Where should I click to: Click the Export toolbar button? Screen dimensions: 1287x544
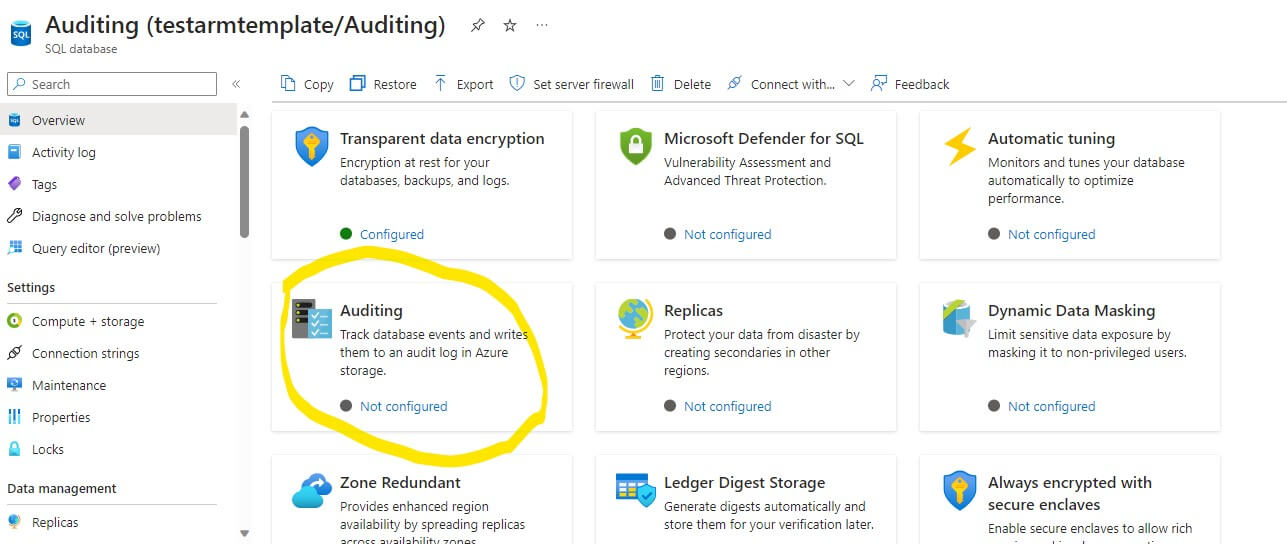[x=463, y=84]
